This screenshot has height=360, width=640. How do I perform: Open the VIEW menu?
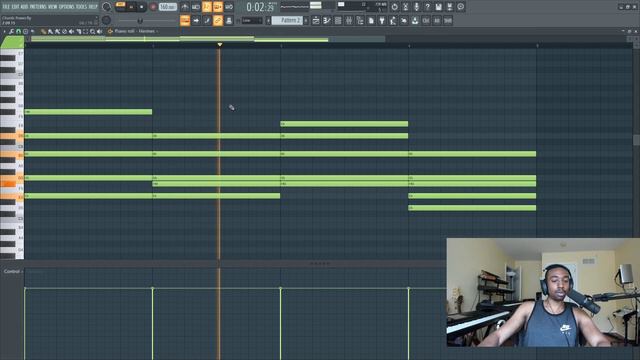point(53,7)
